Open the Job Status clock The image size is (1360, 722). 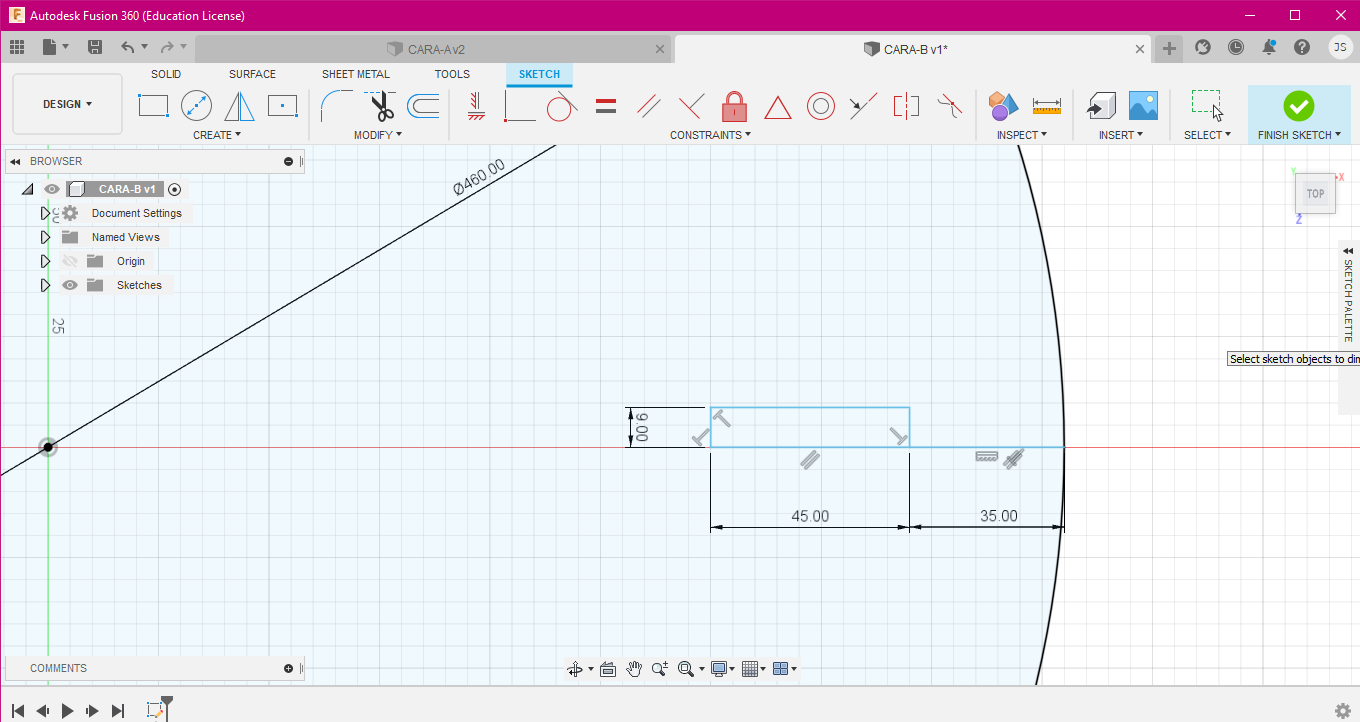1236,47
